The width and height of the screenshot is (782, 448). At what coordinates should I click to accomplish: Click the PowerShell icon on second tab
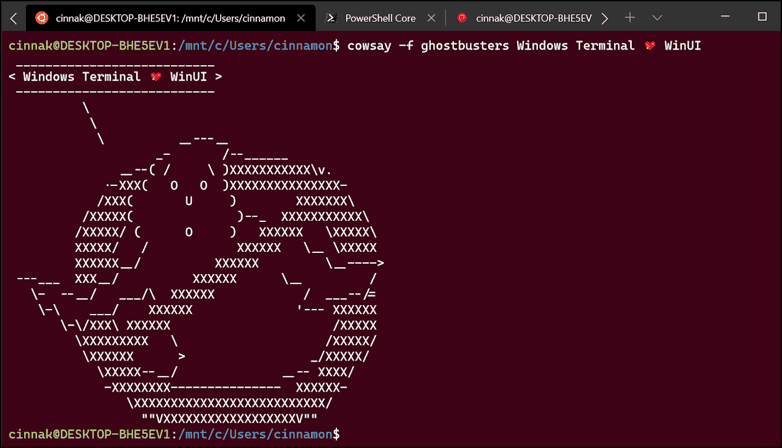(330, 18)
